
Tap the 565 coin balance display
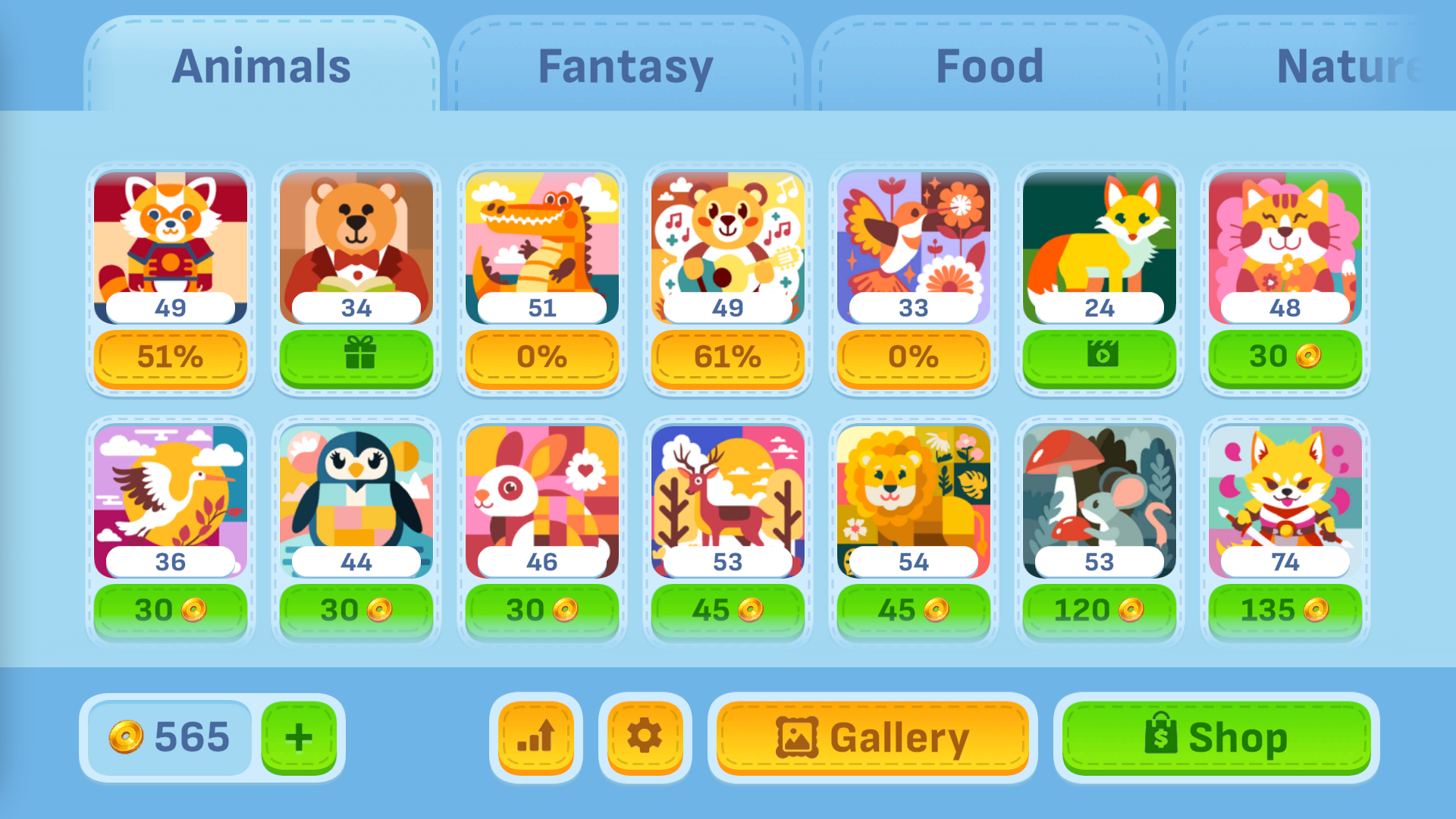(x=170, y=737)
